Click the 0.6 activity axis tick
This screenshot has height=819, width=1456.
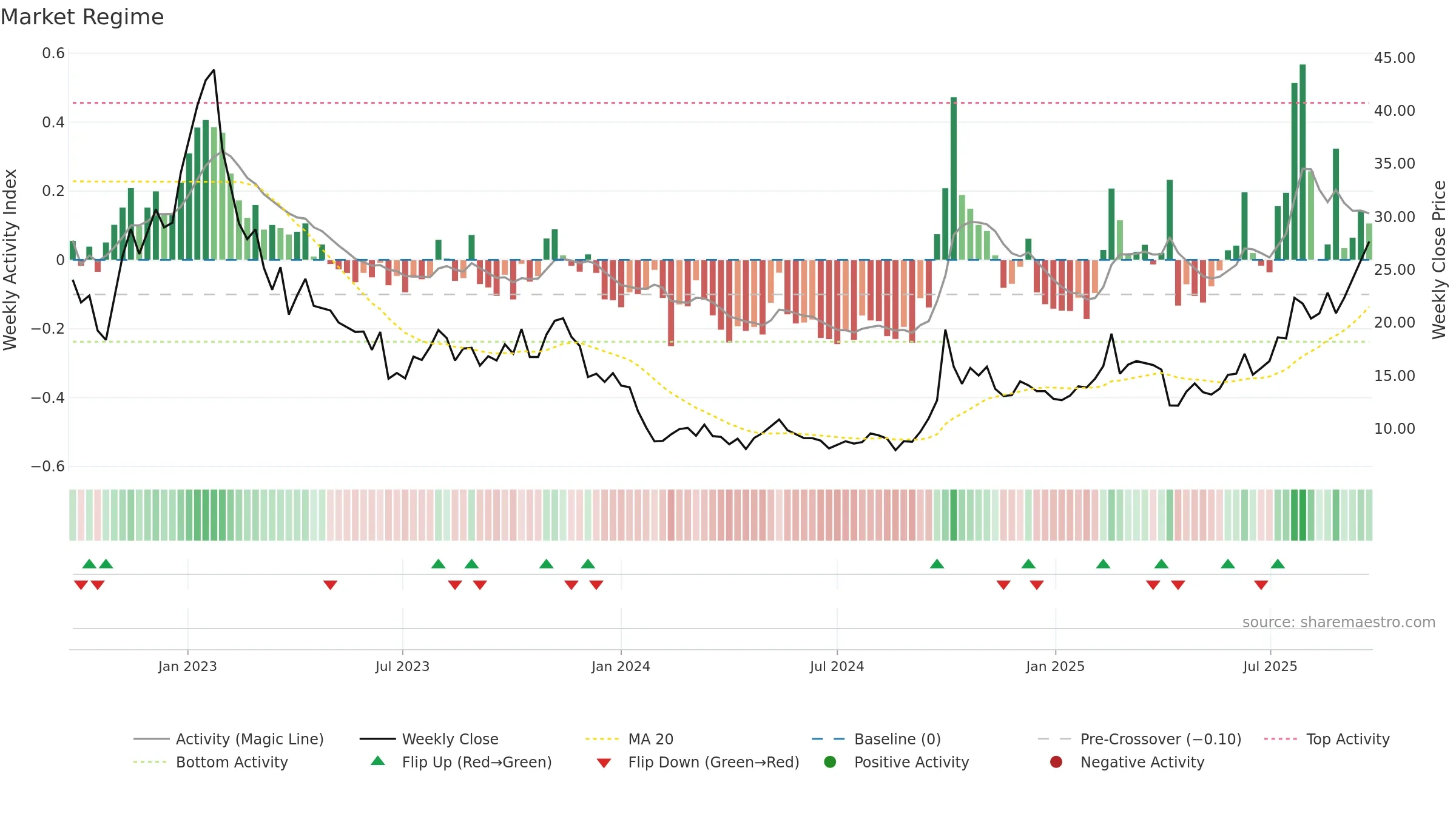pos(53,53)
